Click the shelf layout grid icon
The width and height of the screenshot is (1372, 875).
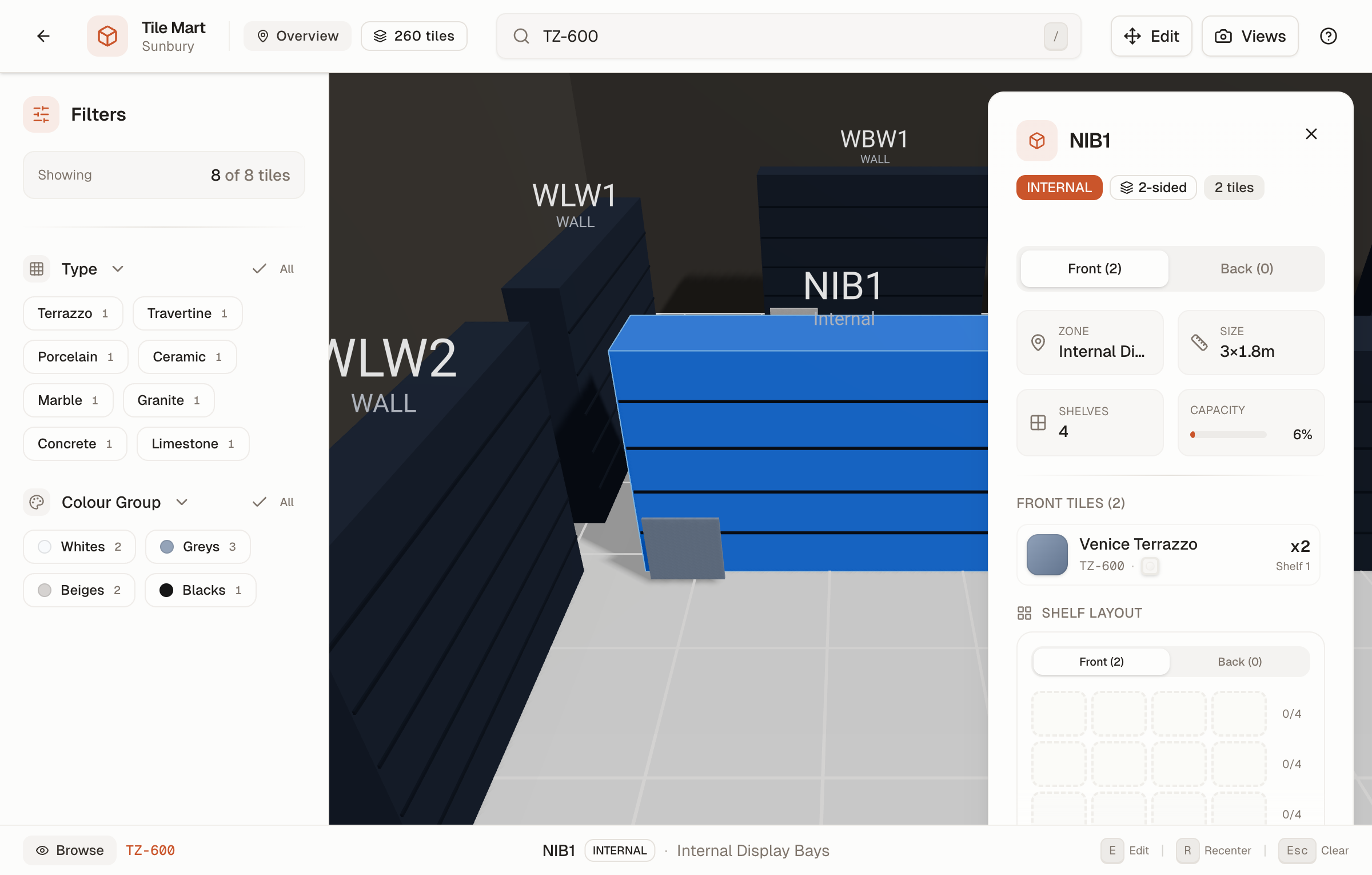pyautogui.click(x=1025, y=612)
